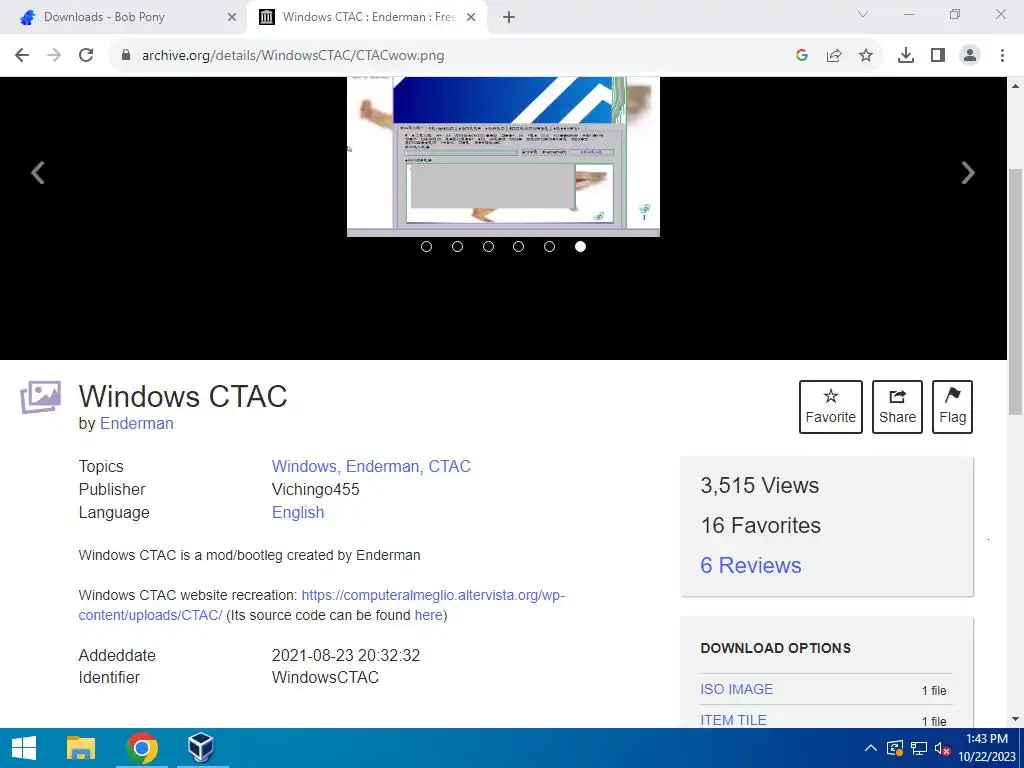Open the Chrome profile avatar

970,56
